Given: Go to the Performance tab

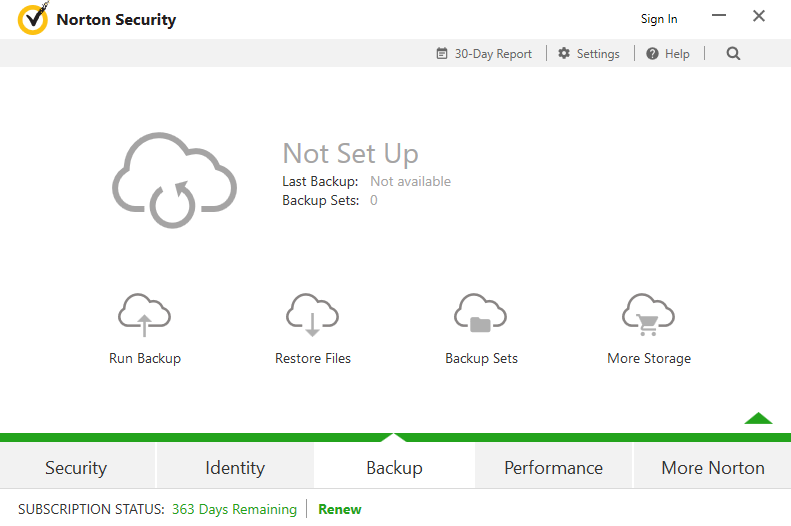Looking at the screenshot, I should pos(553,467).
